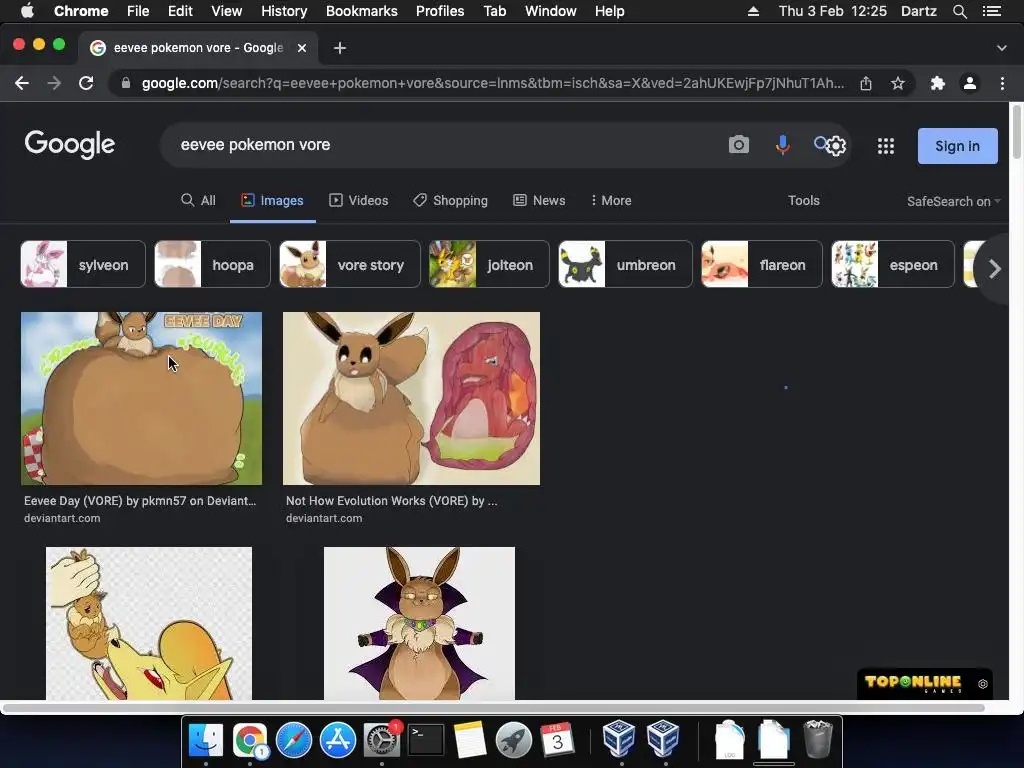Open the search Tools button

pos(803,200)
